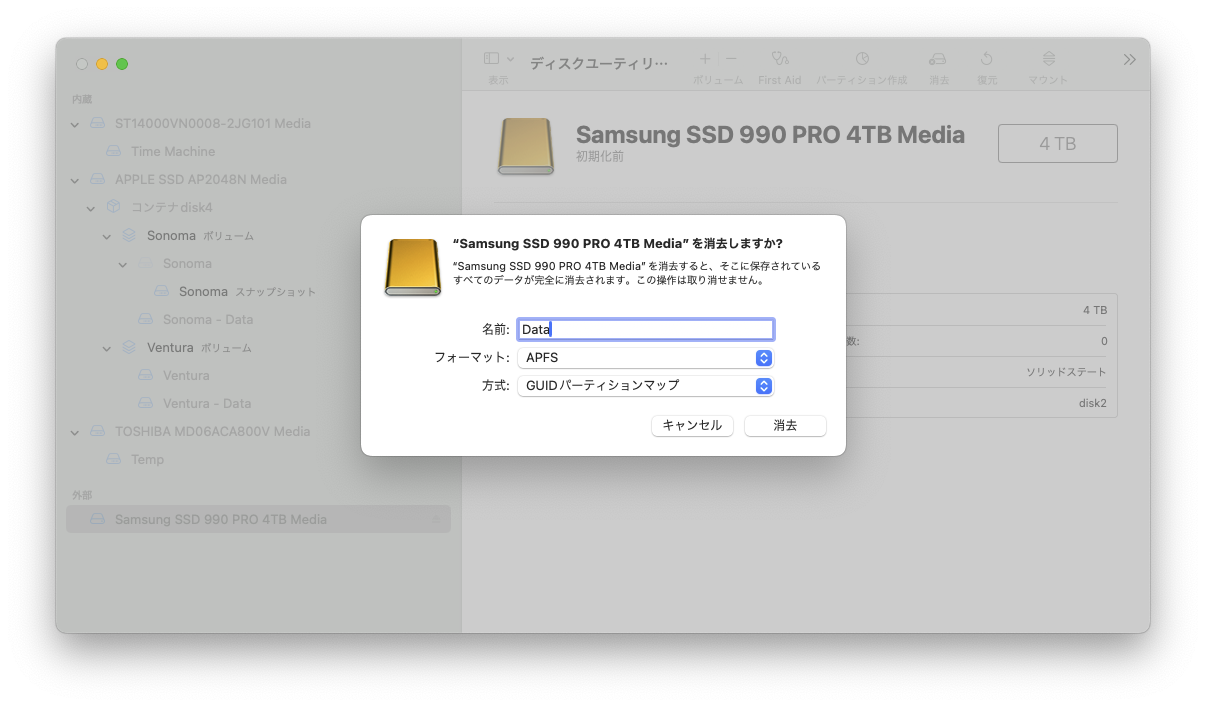
Task: Collapse the ST14000VN0008-2JG101 Media tree
Action: point(75,124)
